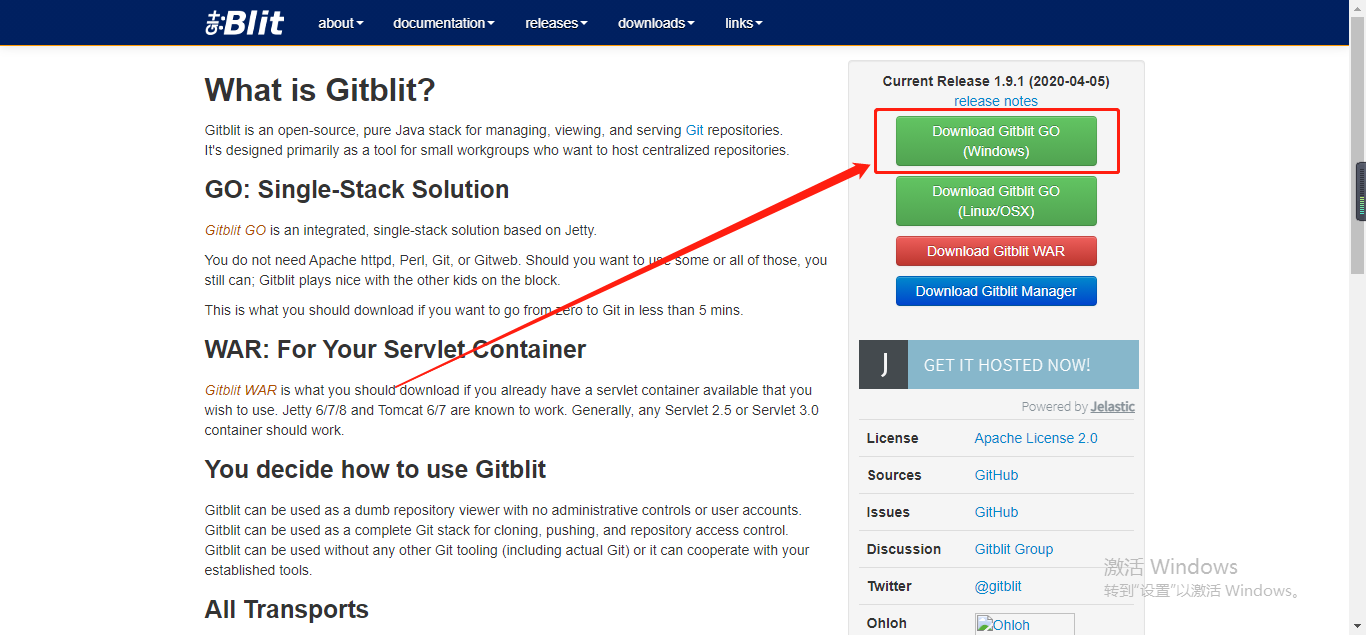Viewport: 1366px width, 635px height.
Task: Click the Ohloh badge image
Action: pos(1025,624)
